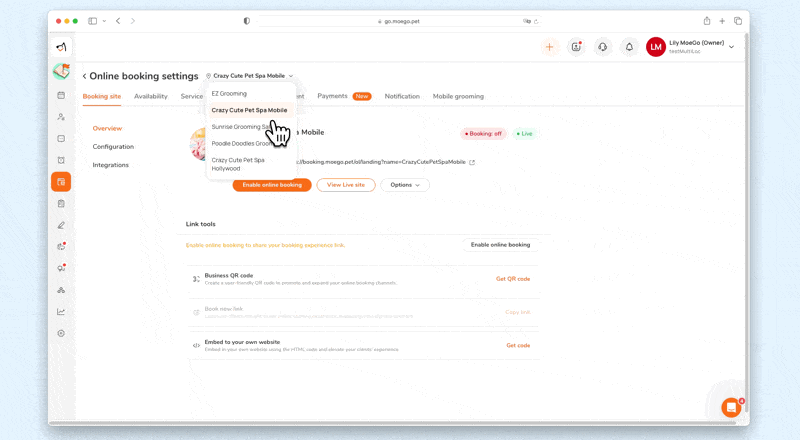Click the Business QR code icon
Screen dimensions: 800x440
[196, 279]
